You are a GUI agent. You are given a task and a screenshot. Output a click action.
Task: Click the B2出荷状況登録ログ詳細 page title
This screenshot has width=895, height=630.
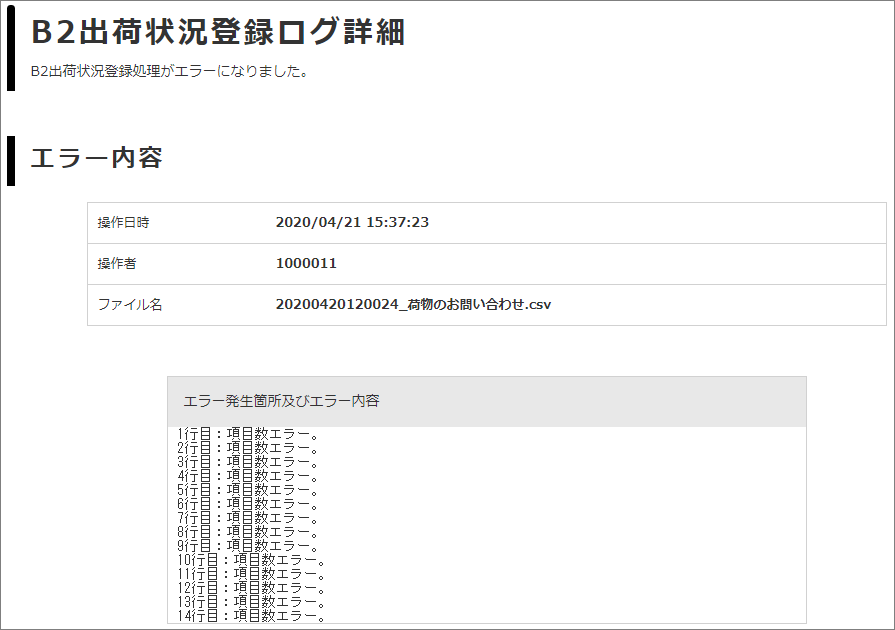218,32
